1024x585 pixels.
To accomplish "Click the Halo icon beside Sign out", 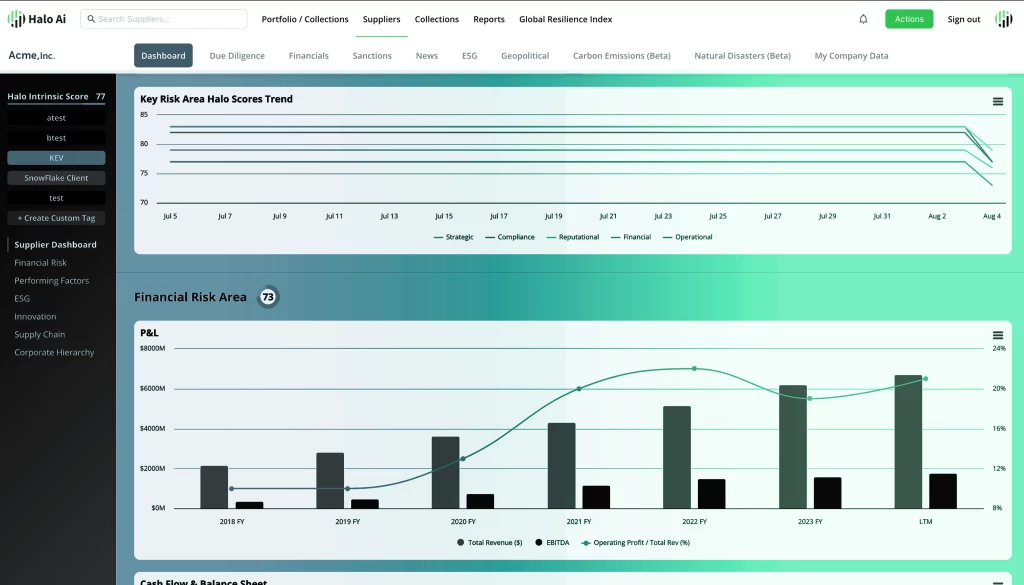I will tap(1003, 19).
